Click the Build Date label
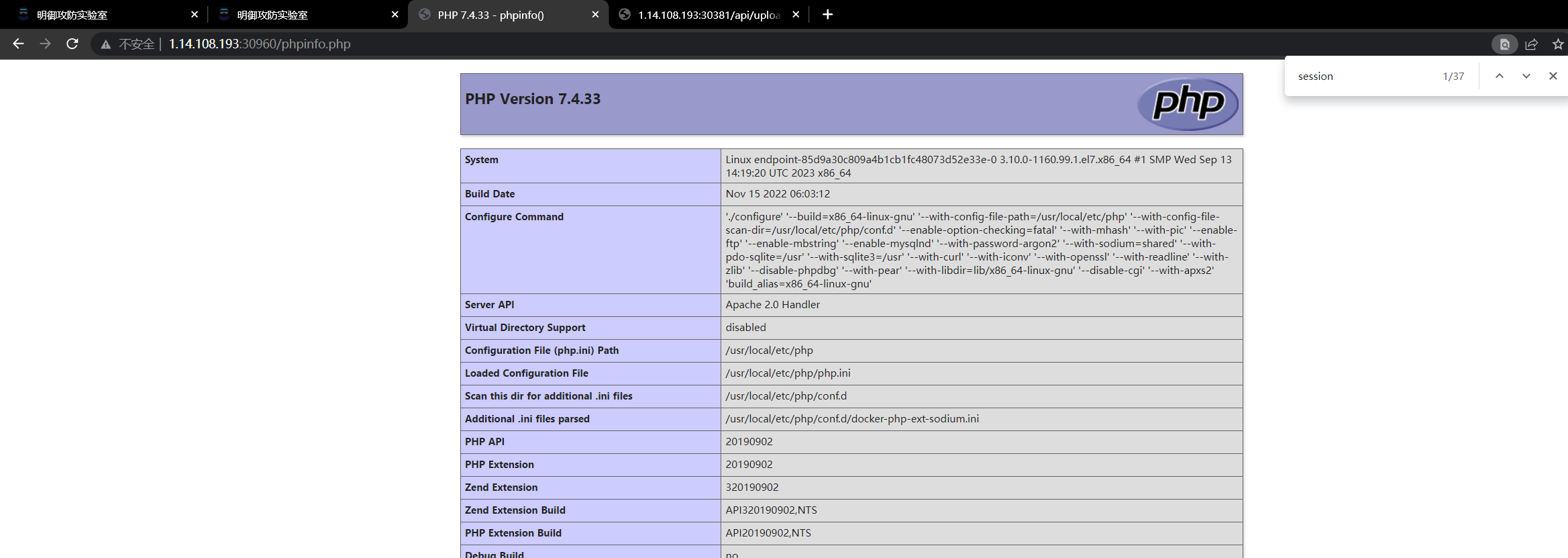 click(x=490, y=194)
